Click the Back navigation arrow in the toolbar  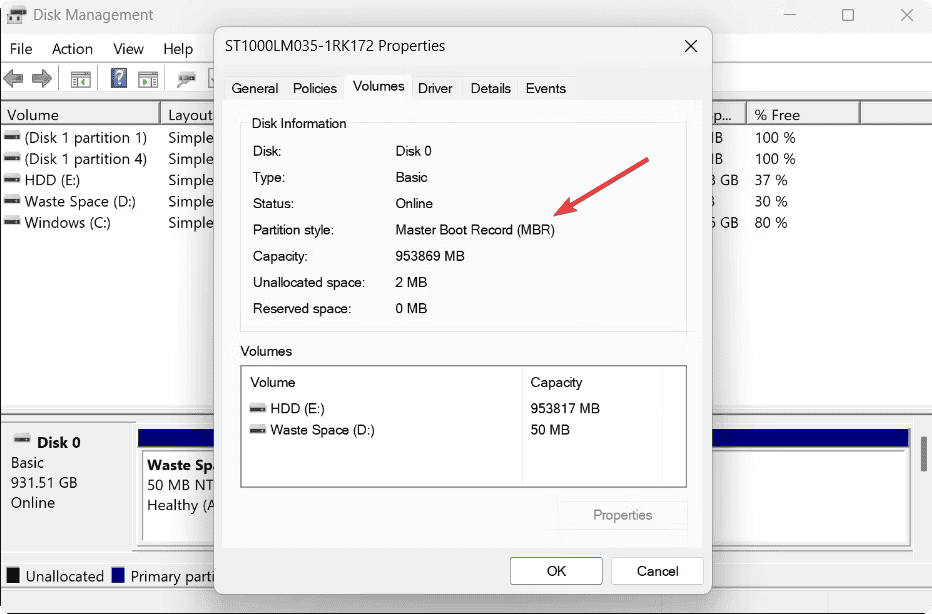click(x=14, y=79)
